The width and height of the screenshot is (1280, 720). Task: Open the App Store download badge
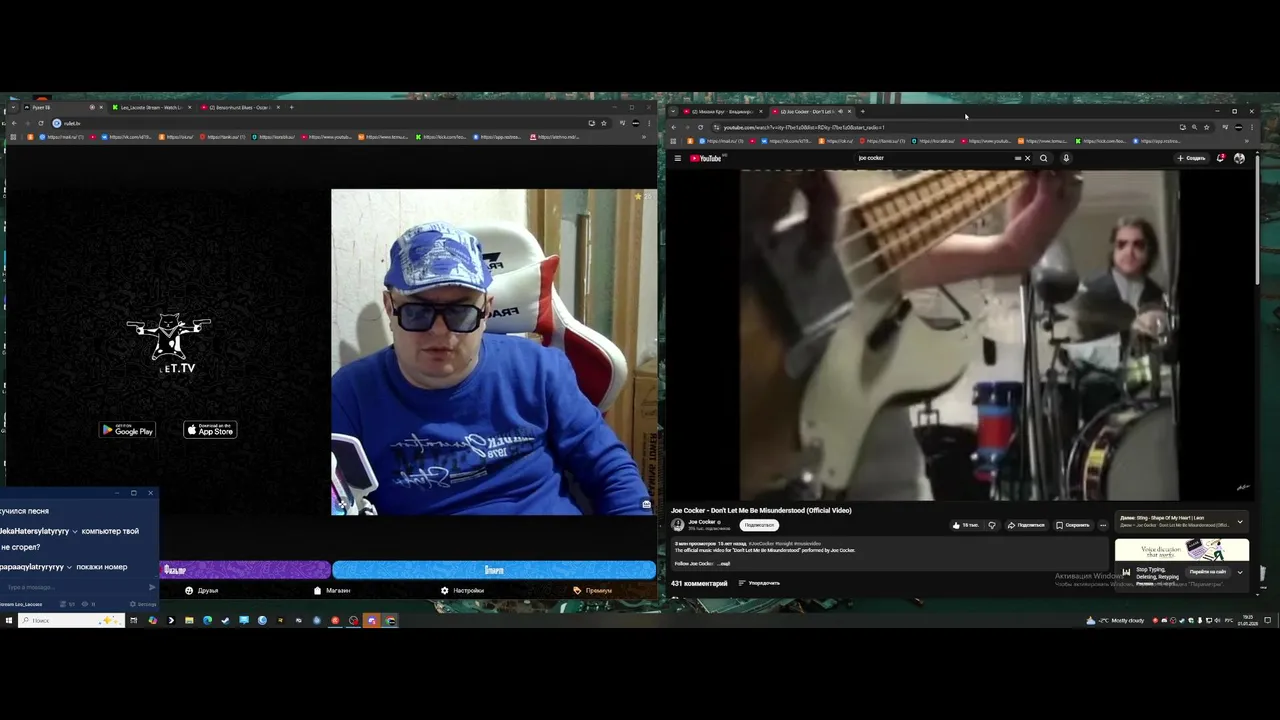point(210,430)
